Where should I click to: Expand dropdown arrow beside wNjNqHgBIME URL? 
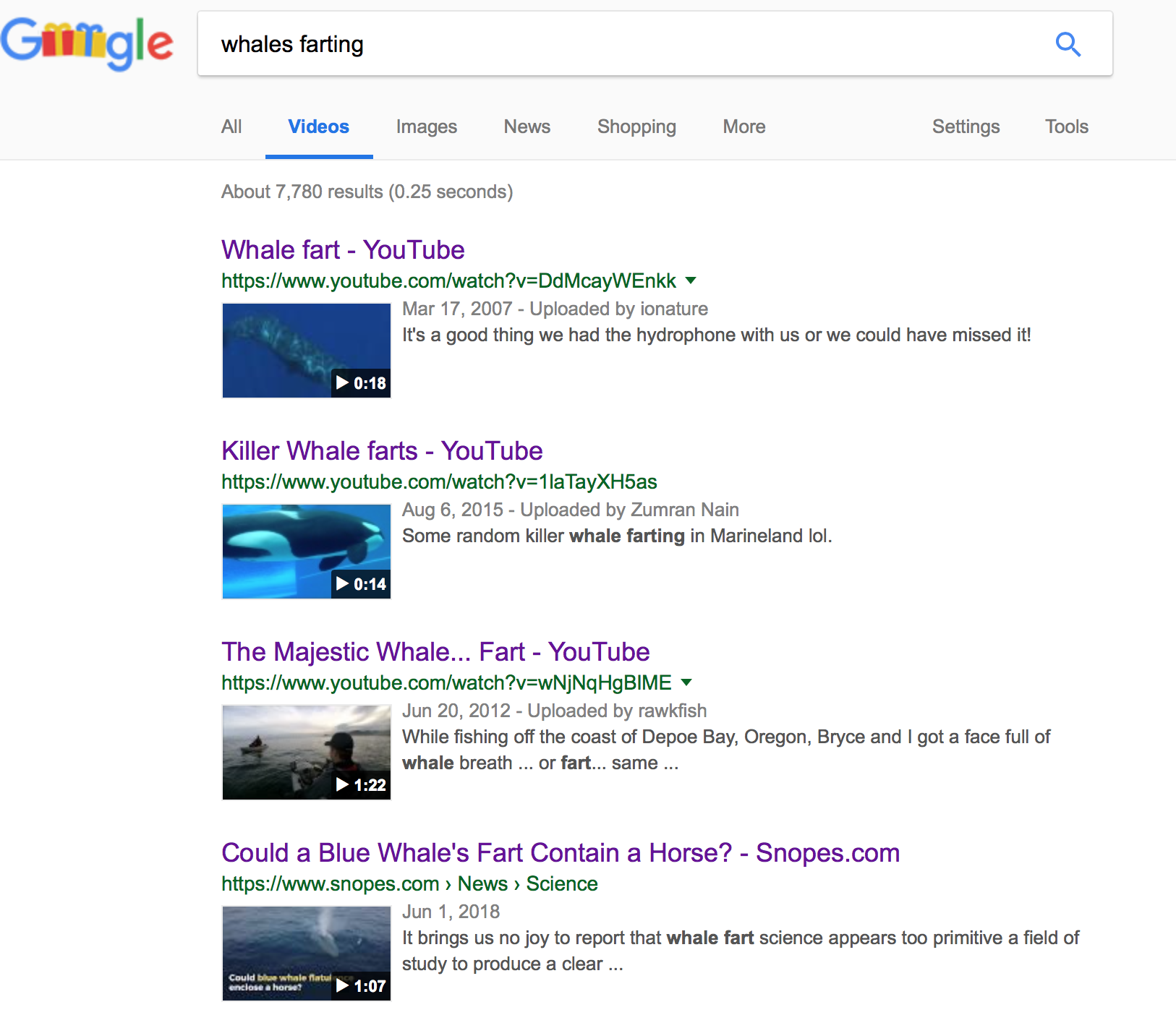tap(686, 682)
